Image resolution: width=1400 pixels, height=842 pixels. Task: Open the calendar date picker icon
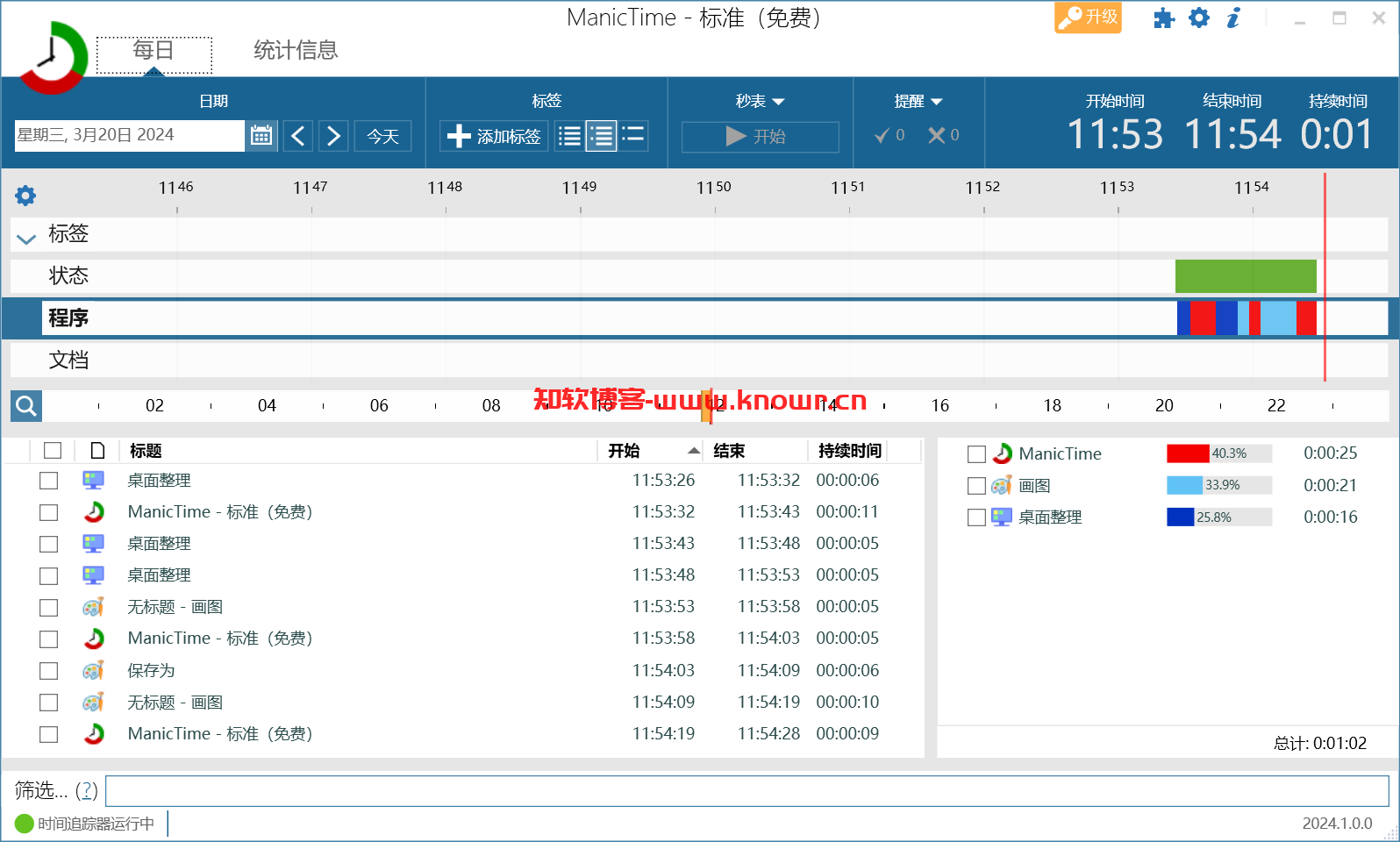(261, 136)
